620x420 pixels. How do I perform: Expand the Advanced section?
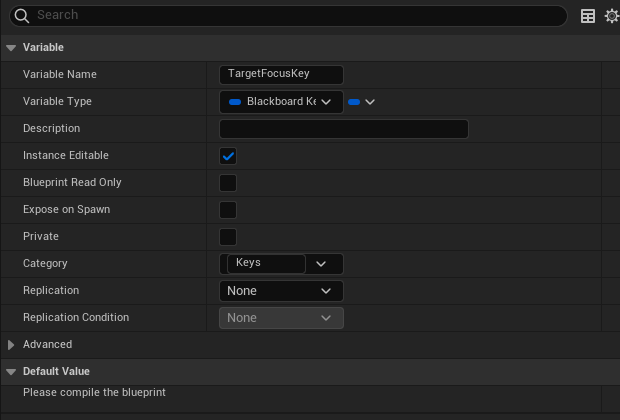tap(11, 345)
